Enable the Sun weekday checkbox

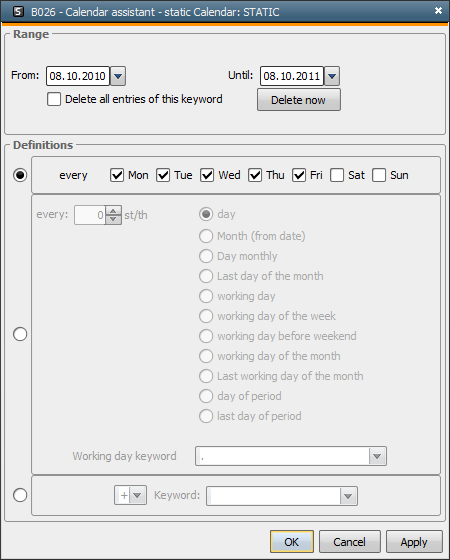tap(379, 175)
